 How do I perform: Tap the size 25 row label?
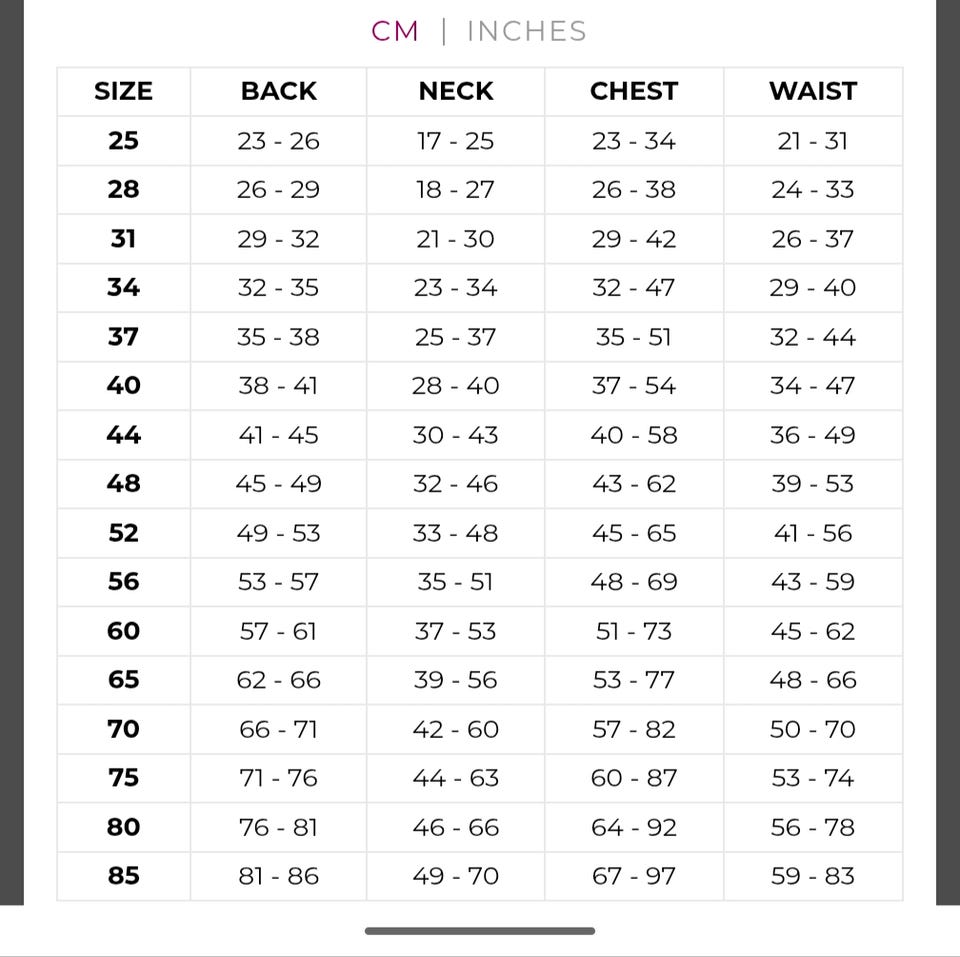(x=123, y=141)
